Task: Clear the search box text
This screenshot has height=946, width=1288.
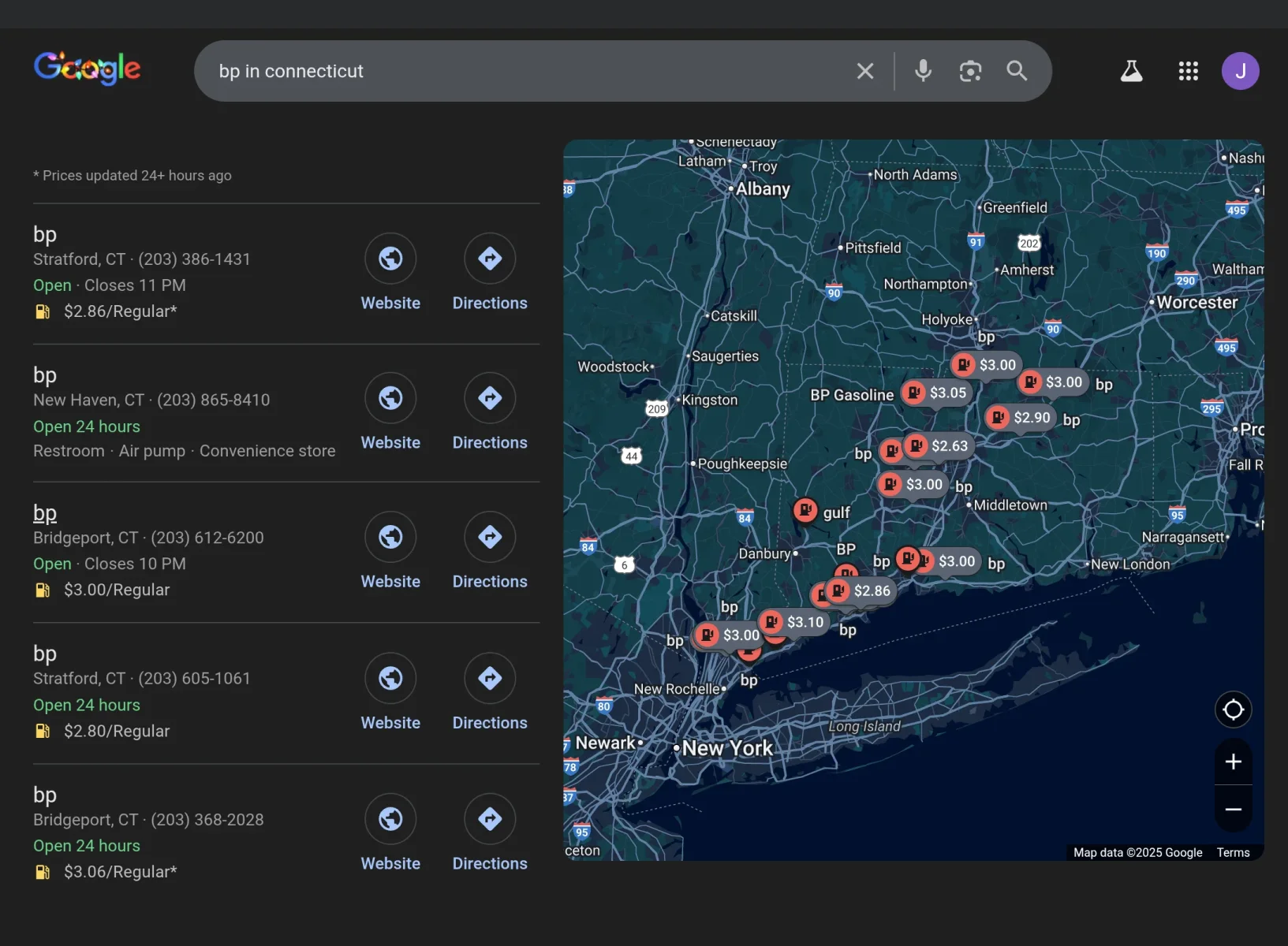Action: (x=864, y=71)
